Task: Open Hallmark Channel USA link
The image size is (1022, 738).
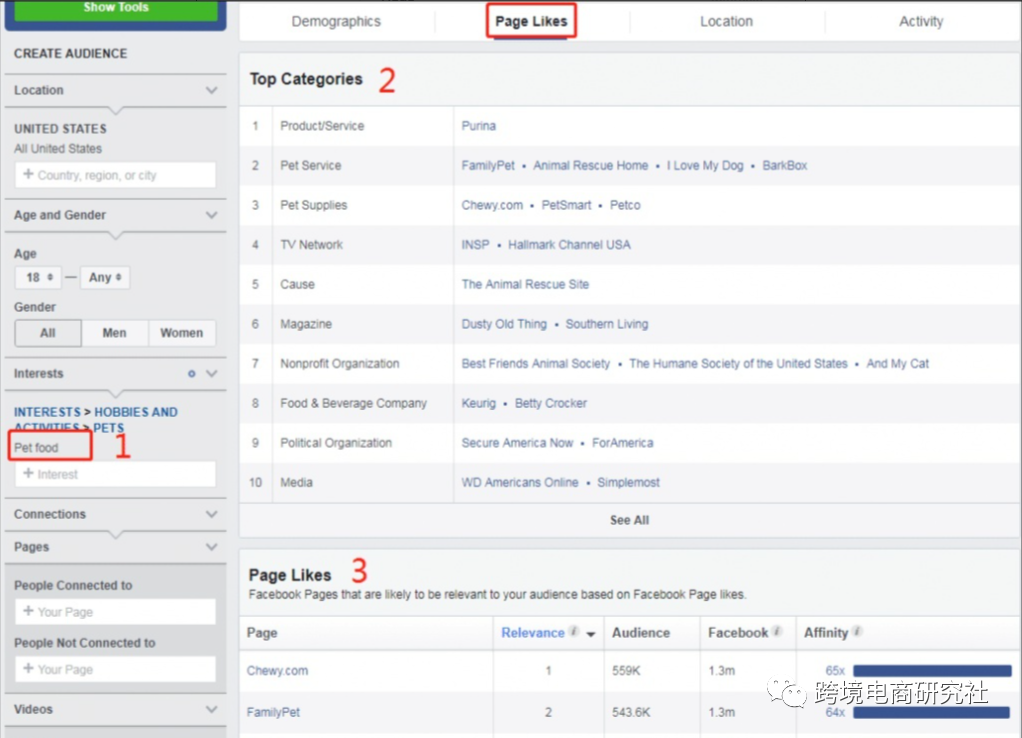Action: coord(569,245)
